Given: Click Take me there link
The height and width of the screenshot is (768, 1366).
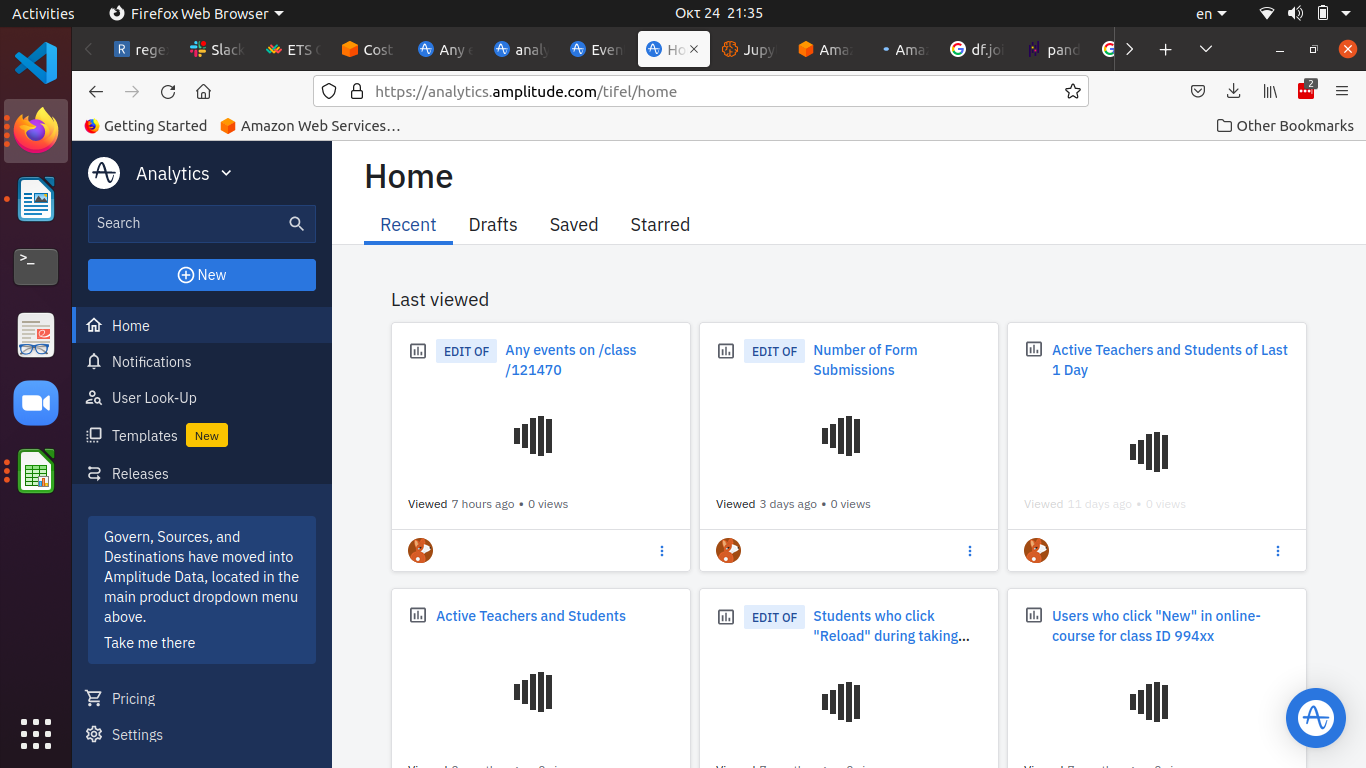Looking at the screenshot, I should 150,643.
